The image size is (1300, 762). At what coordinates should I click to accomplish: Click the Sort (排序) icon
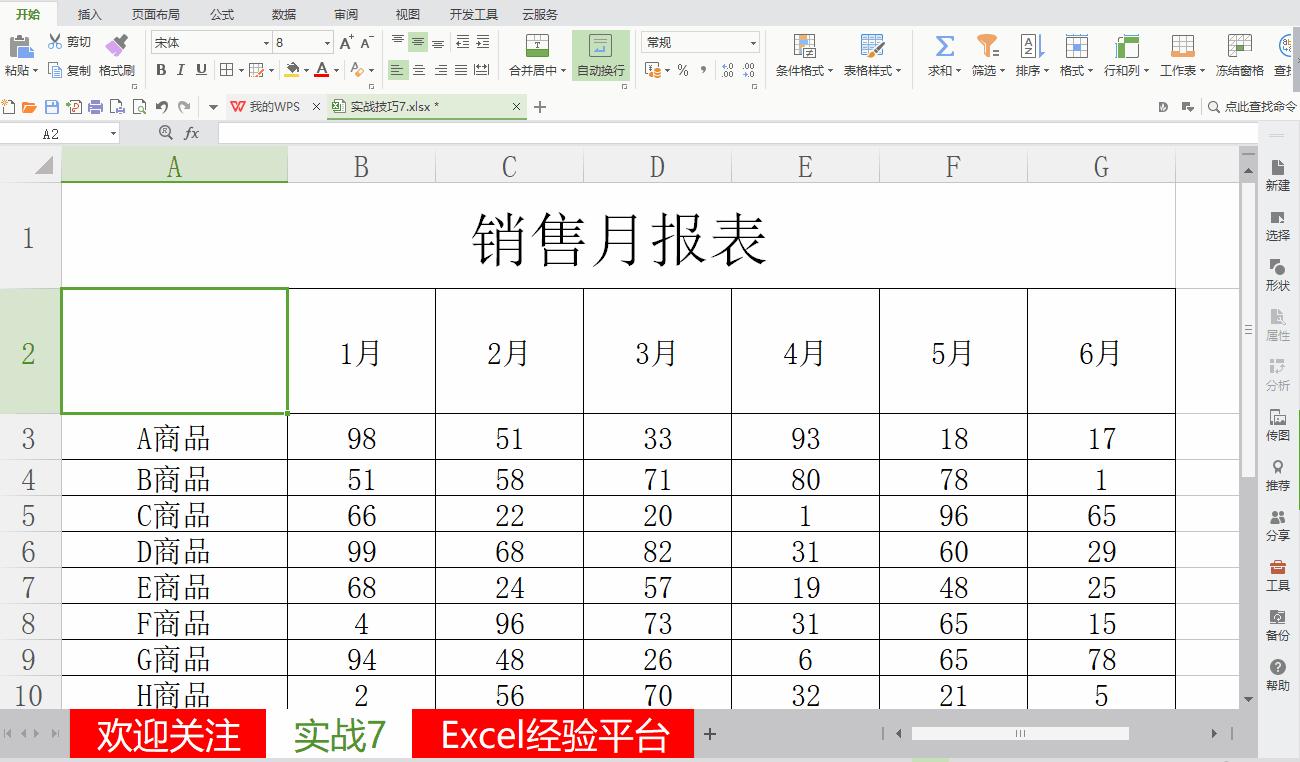1030,45
